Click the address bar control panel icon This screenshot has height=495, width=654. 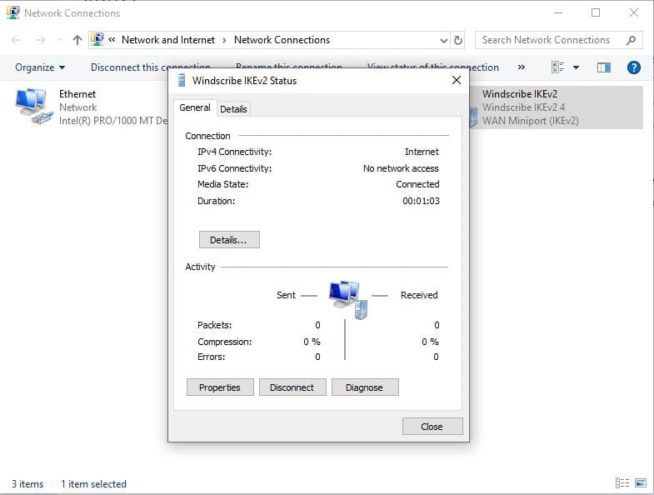[x=98, y=40]
